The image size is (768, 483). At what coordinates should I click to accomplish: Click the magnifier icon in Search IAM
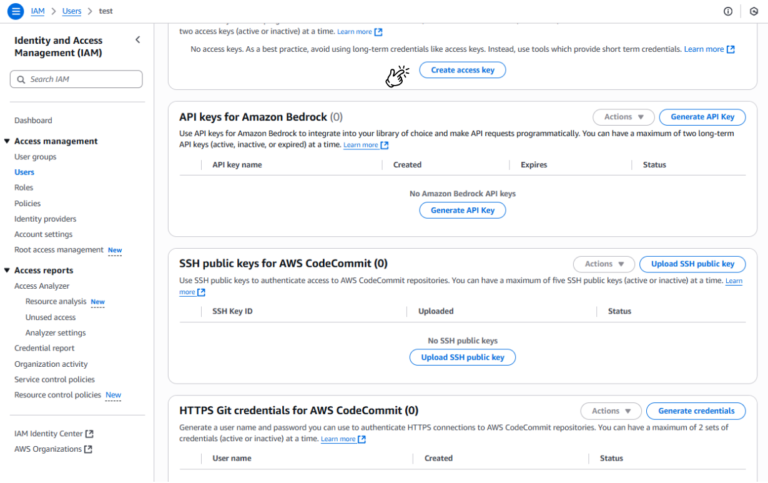[22, 79]
